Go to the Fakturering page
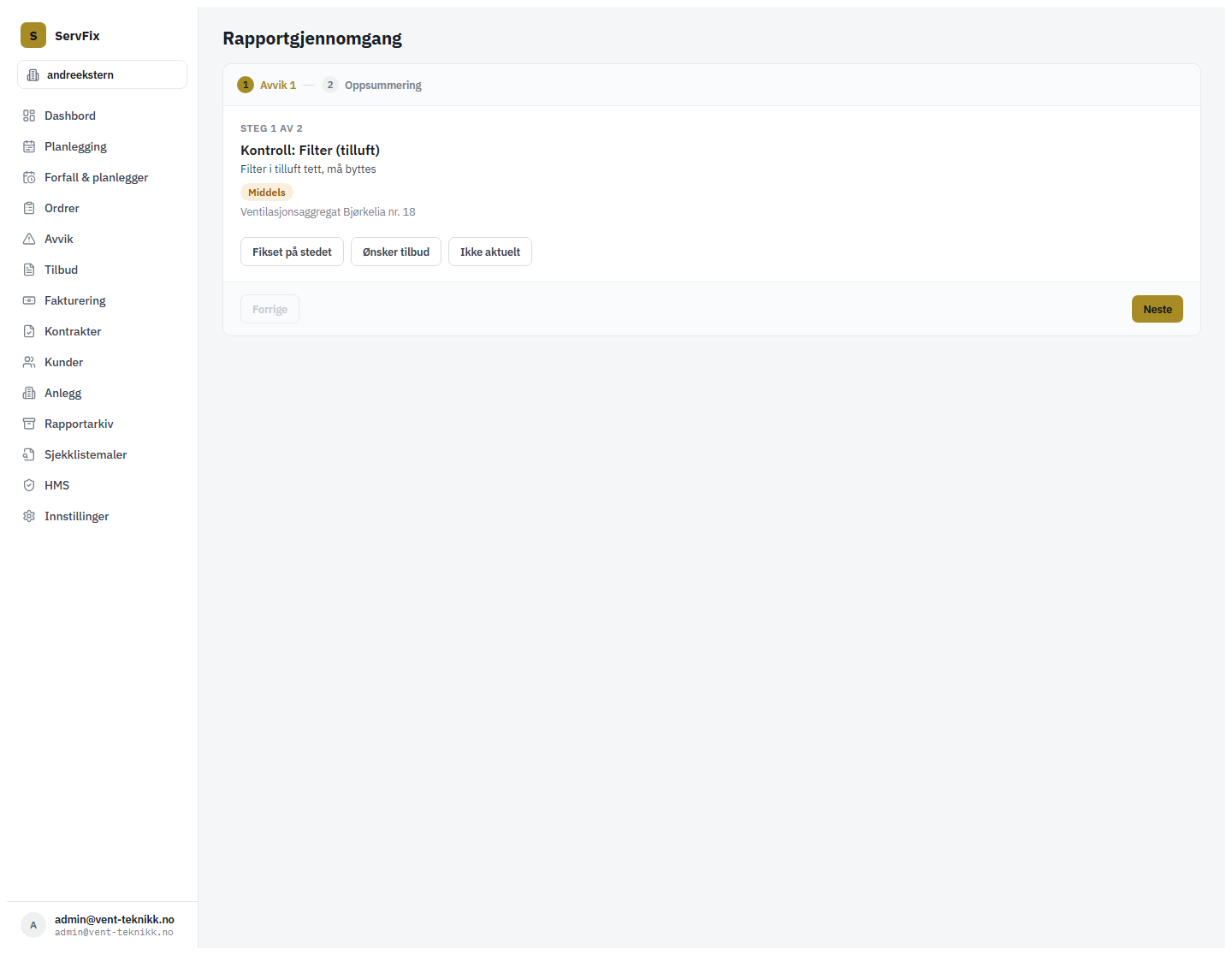 [x=102, y=300]
